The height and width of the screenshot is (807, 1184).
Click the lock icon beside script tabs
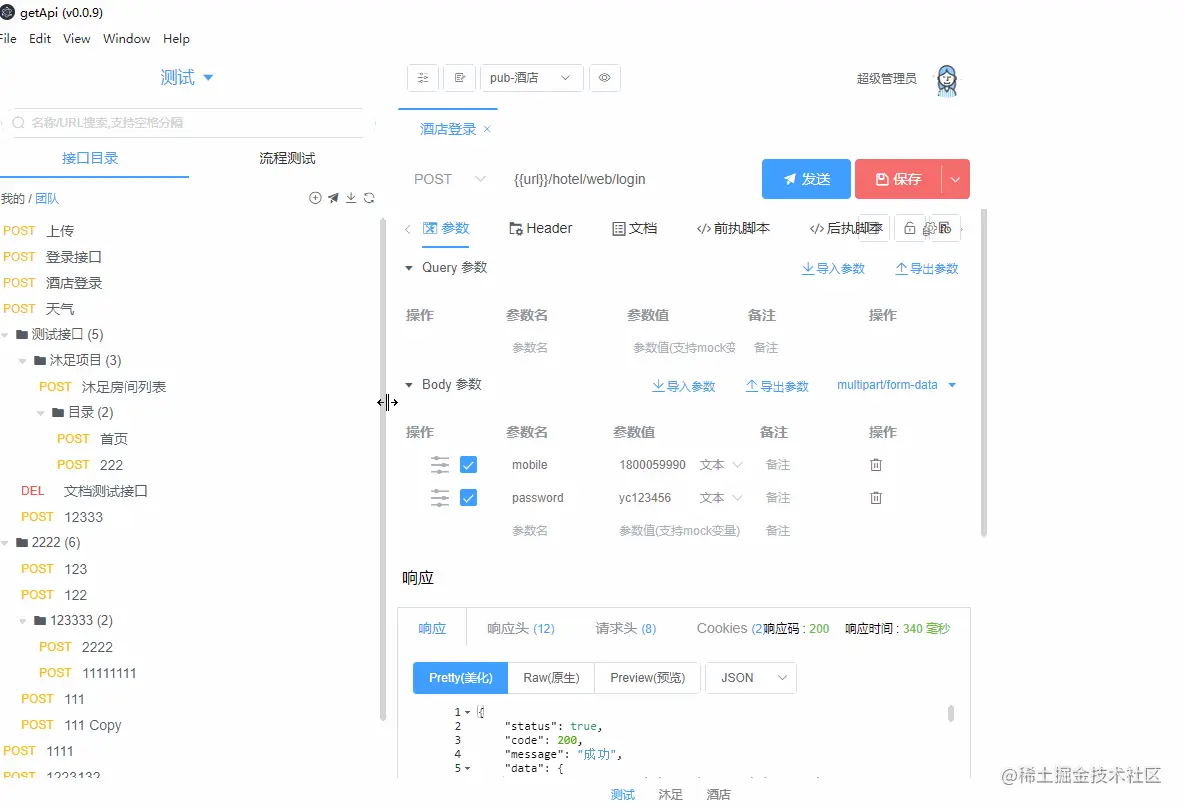point(910,228)
